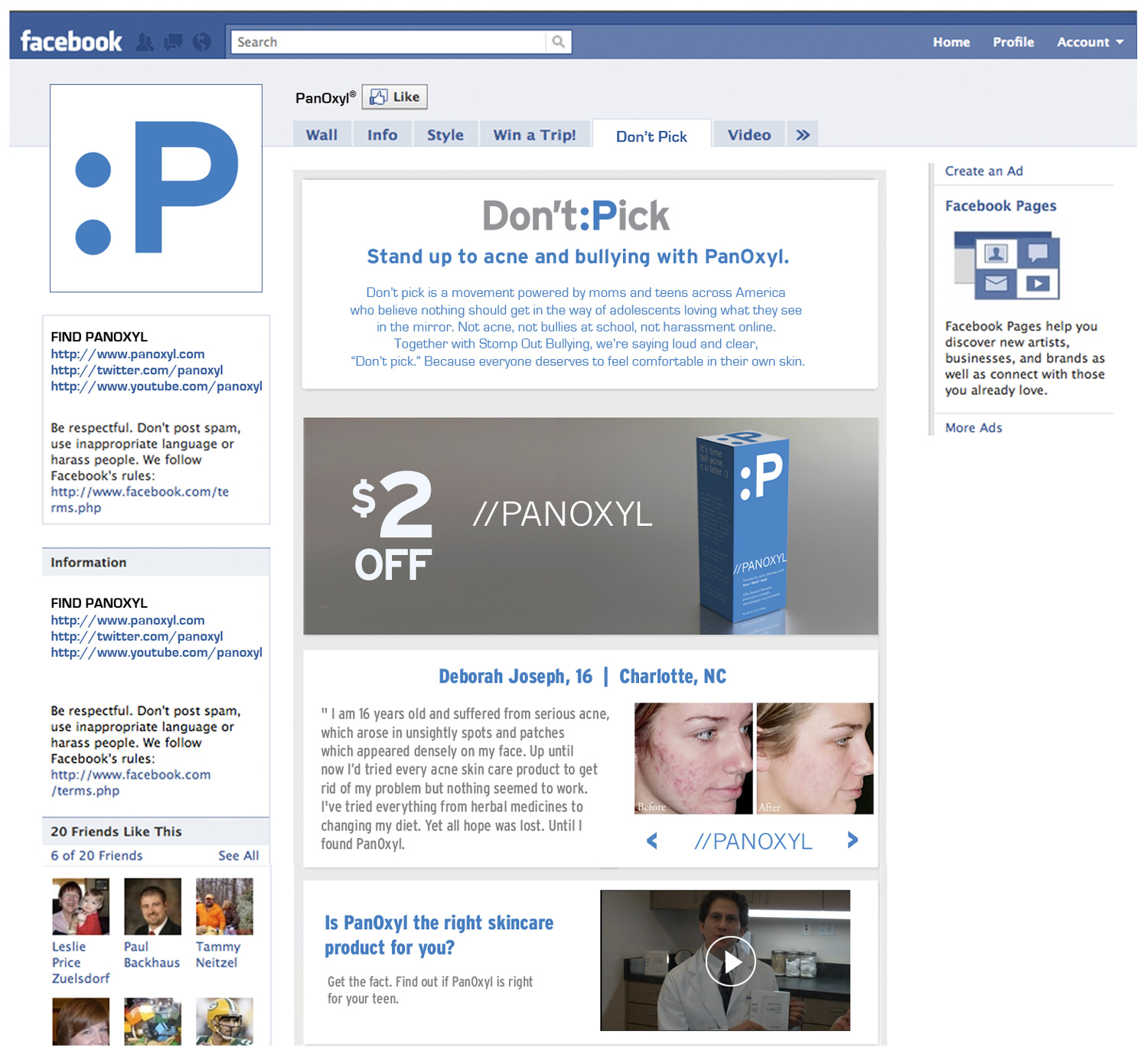The width and height of the screenshot is (1148, 1064).
Task: Show next testimonial with right arrow
Action: (x=853, y=840)
